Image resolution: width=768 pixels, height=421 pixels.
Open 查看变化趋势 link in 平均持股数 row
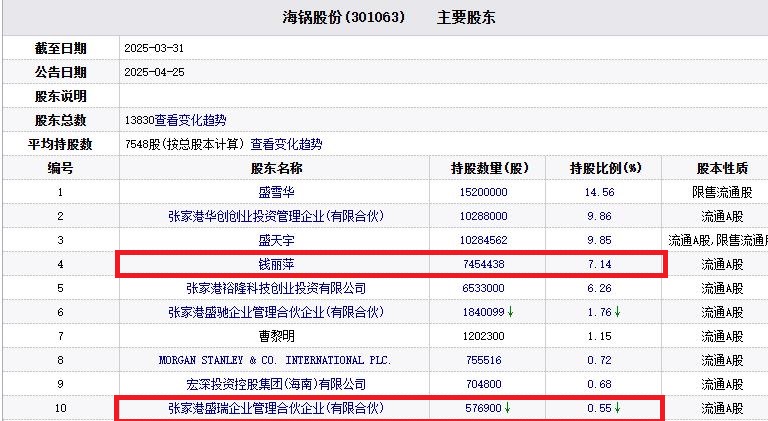[287, 144]
